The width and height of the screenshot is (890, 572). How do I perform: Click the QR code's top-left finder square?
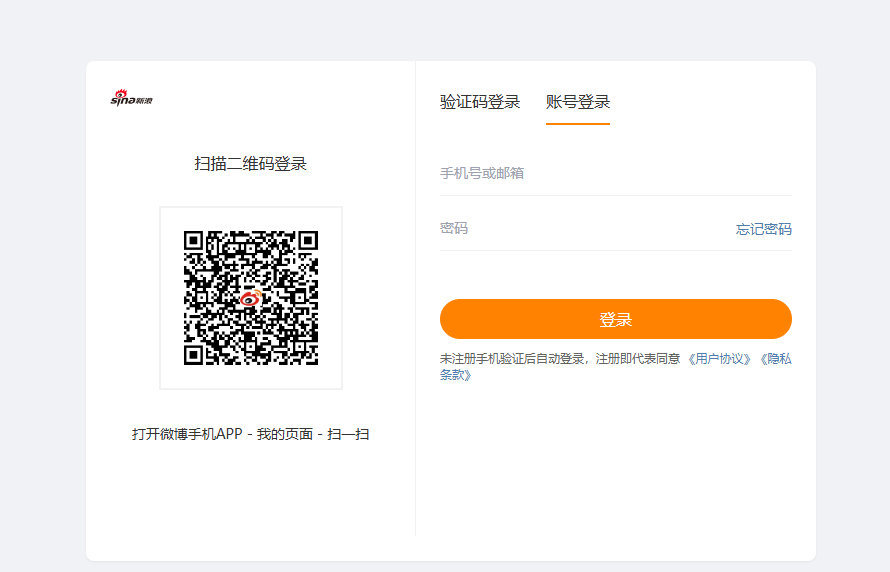(194, 241)
